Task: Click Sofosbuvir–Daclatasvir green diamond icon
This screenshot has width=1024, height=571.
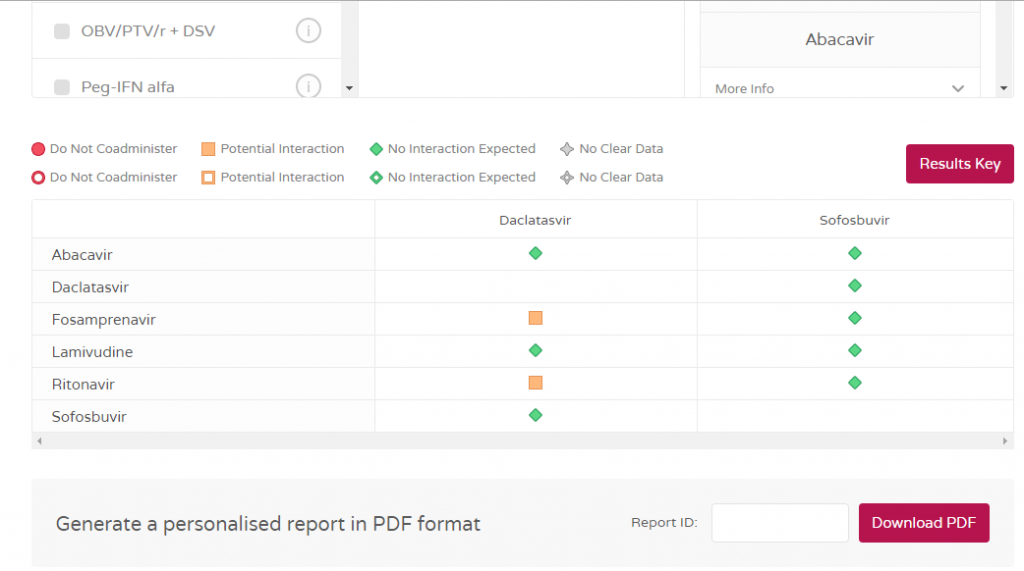Action: coord(535,415)
